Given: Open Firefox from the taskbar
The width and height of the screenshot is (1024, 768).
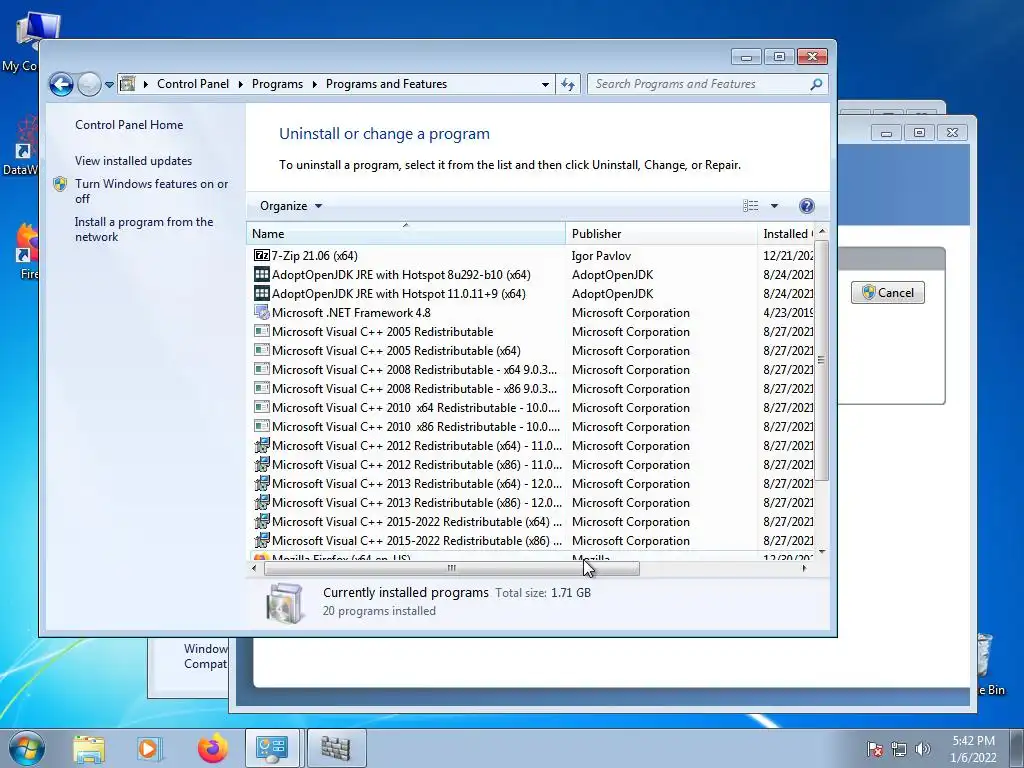Looking at the screenshot, I should (213, 748).
